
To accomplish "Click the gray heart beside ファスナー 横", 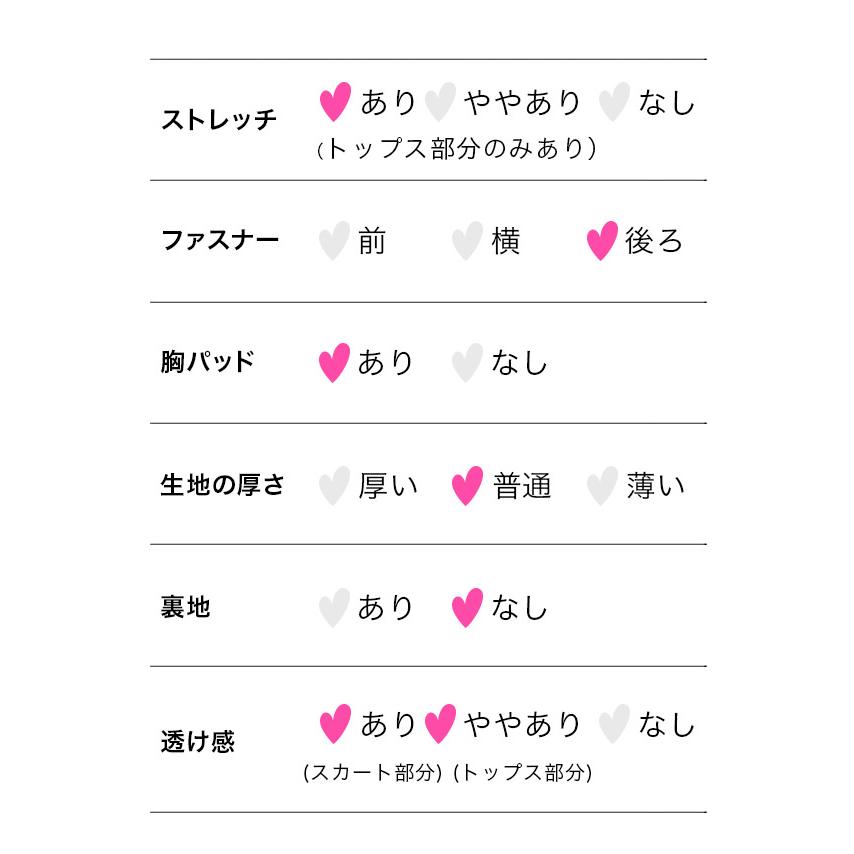I will (x=467, y=241).
